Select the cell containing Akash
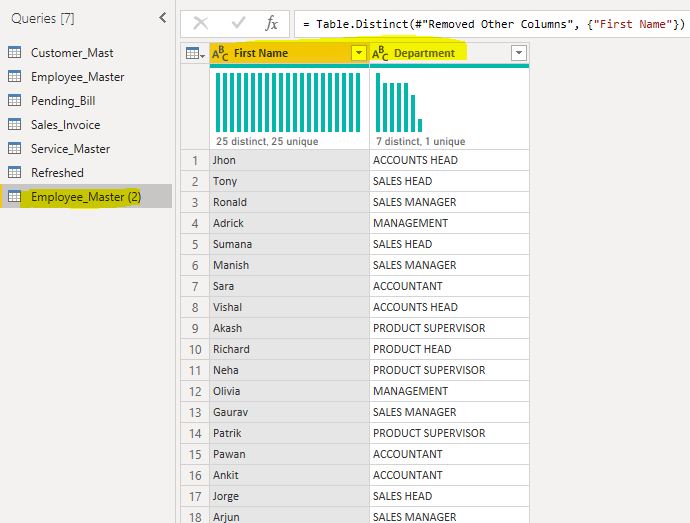Screen dimensions: 690x523 pyautogui.click(x=290, y=328)
